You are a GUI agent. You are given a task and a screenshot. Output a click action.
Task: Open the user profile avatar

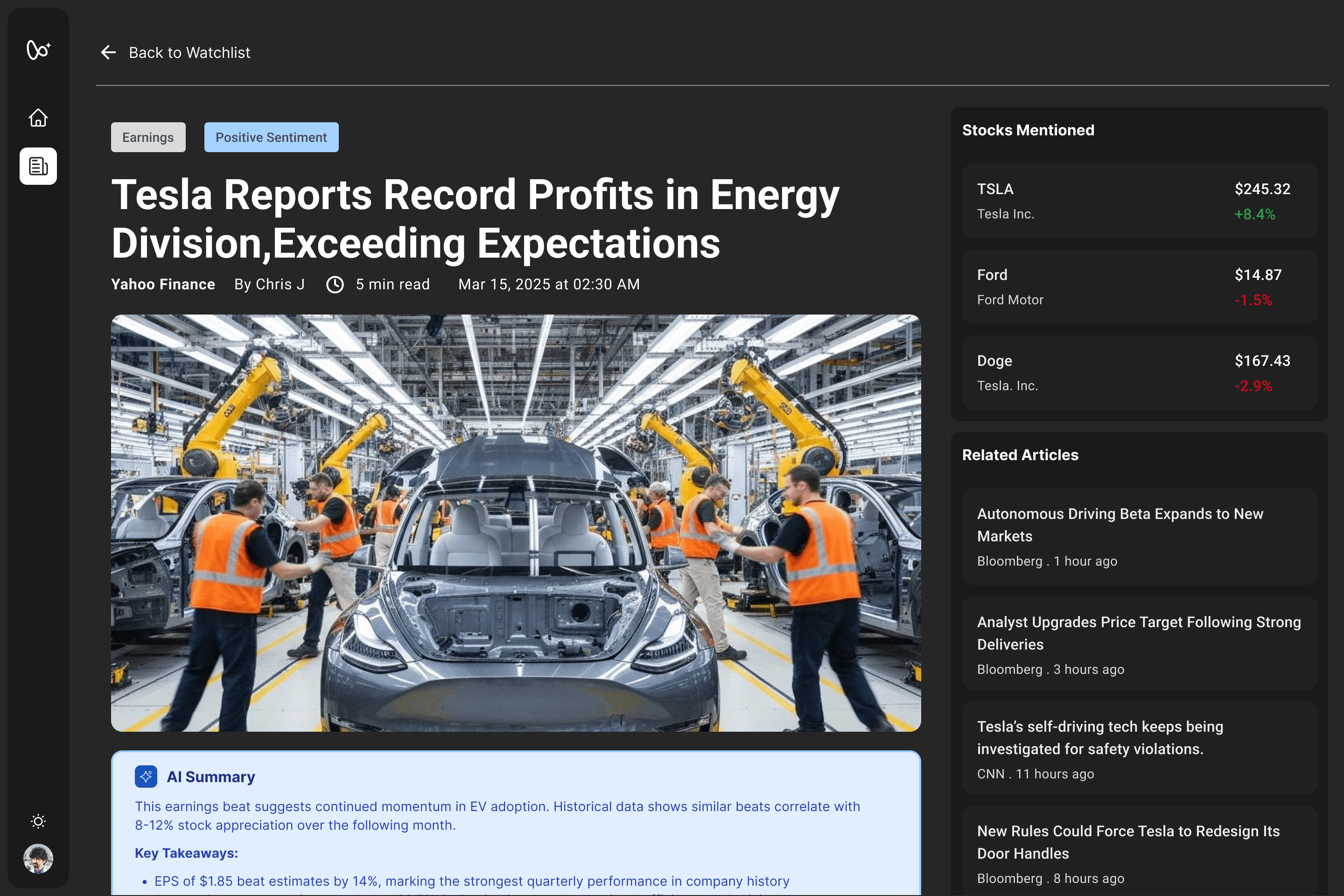(x=38, y=858)
